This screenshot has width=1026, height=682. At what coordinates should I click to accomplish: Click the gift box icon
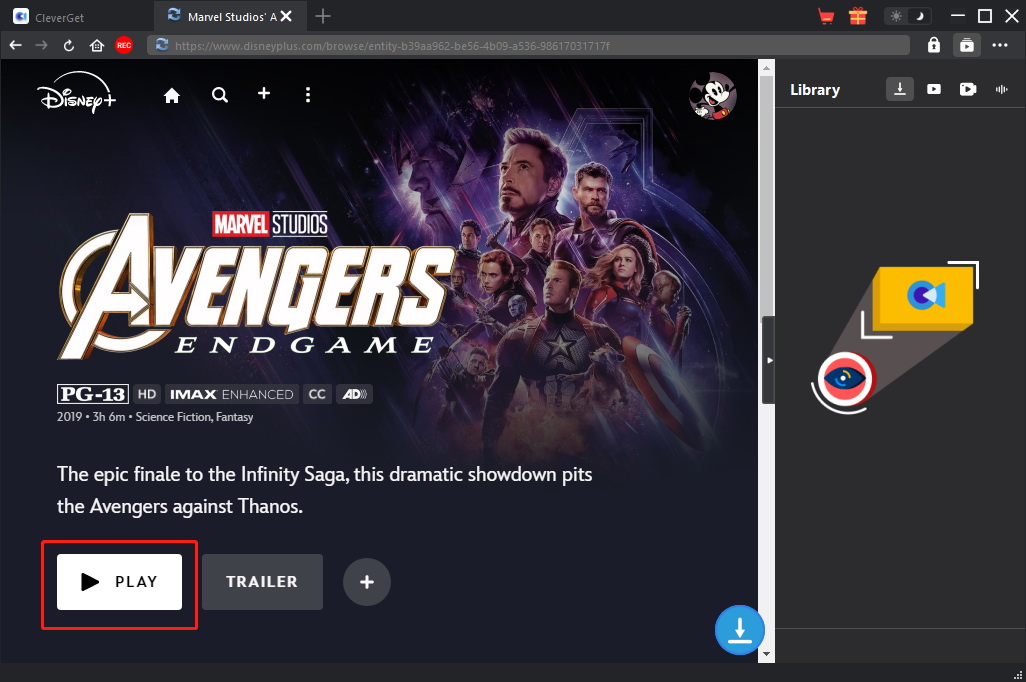(x=857, y=16)
